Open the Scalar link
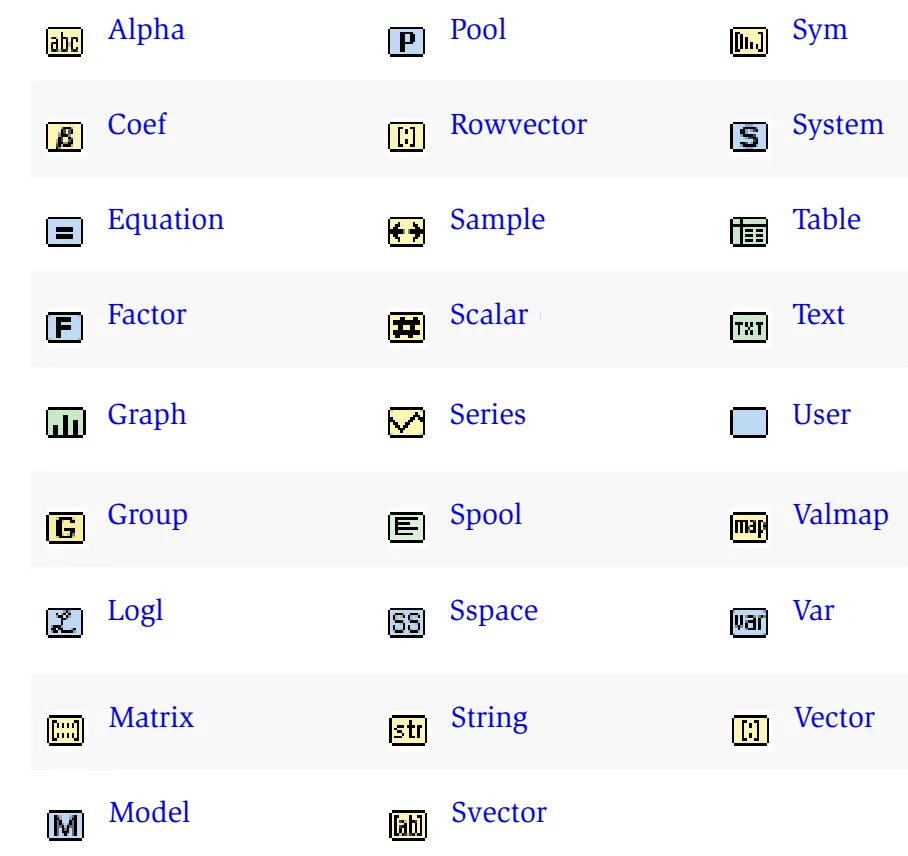The image size is (908, 856). pyautogui.click(x=488, y=315)
